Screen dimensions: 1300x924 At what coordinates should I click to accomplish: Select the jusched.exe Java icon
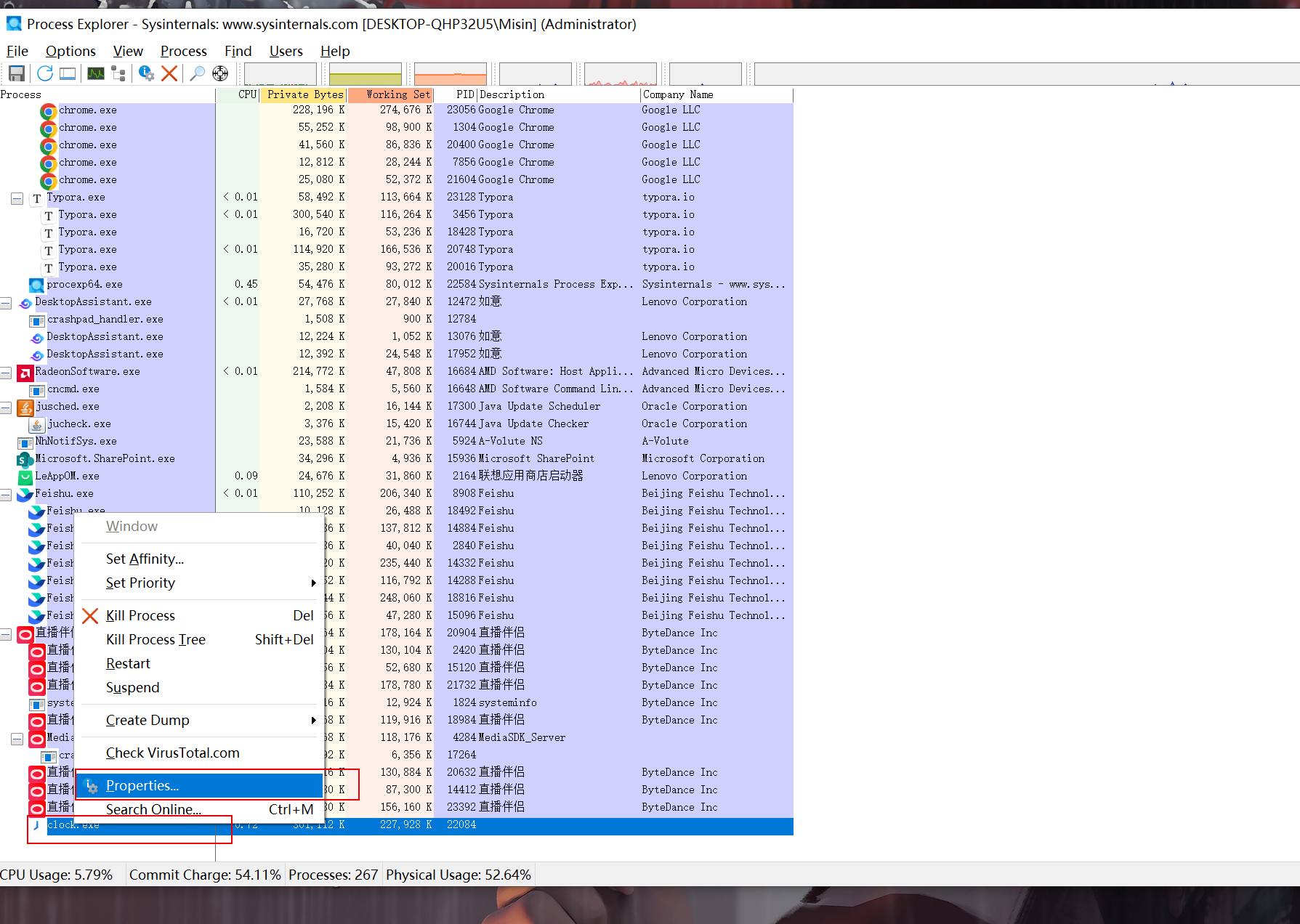(x=25, y=407)
